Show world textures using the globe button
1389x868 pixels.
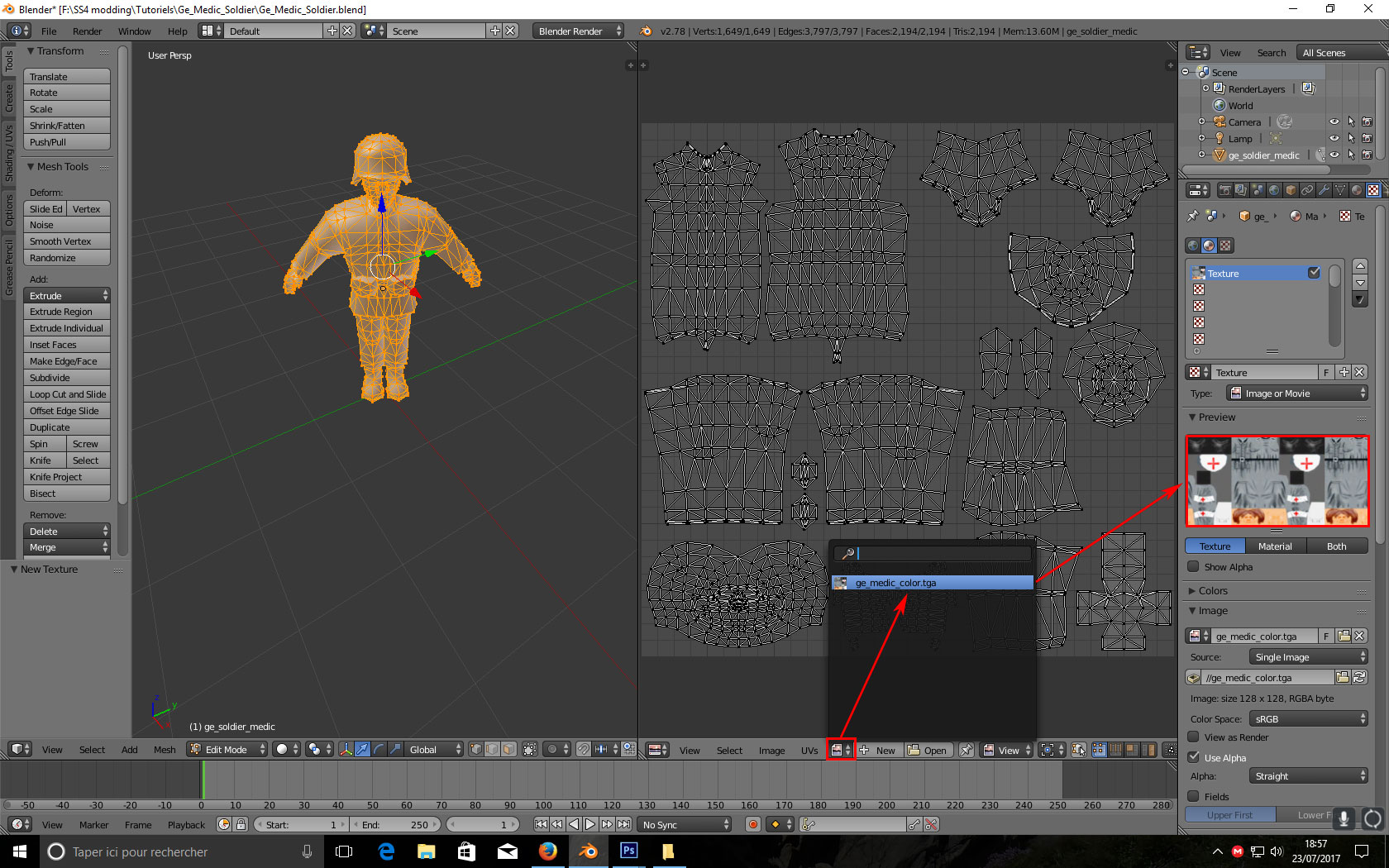coord(1193,246)
